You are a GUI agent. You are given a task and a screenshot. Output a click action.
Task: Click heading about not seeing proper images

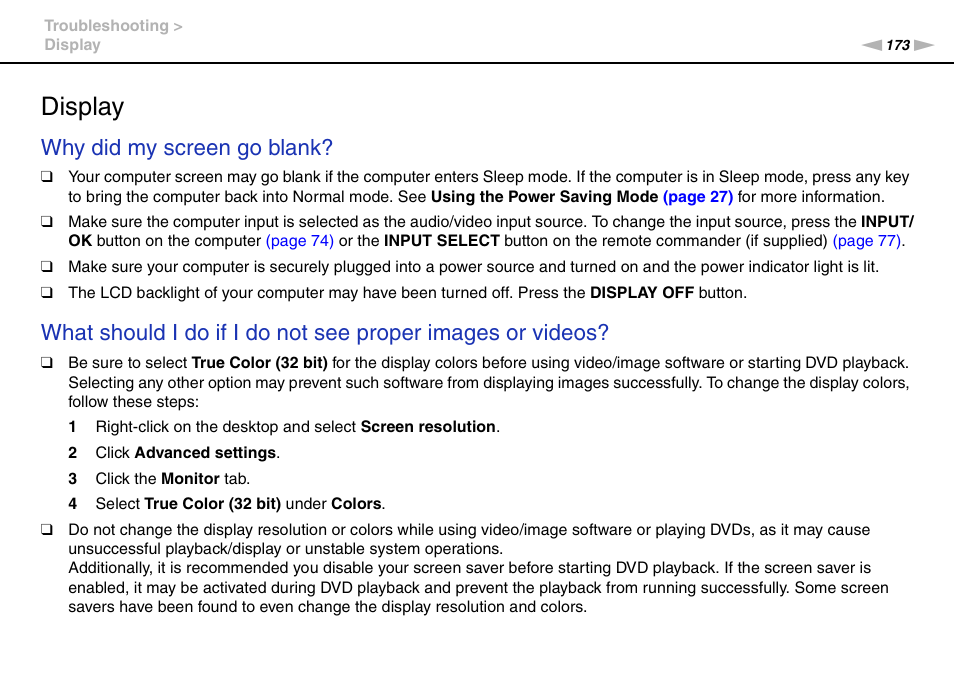pyautogui.click(x=325, y=333)
